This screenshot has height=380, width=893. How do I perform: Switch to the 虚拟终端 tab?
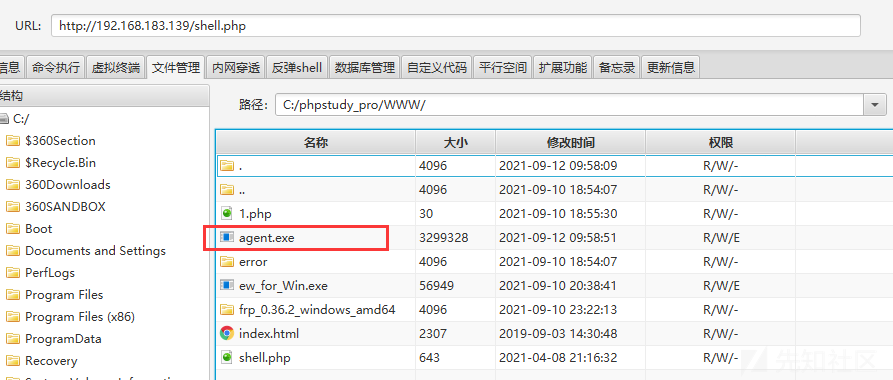(x=116, y=67)
